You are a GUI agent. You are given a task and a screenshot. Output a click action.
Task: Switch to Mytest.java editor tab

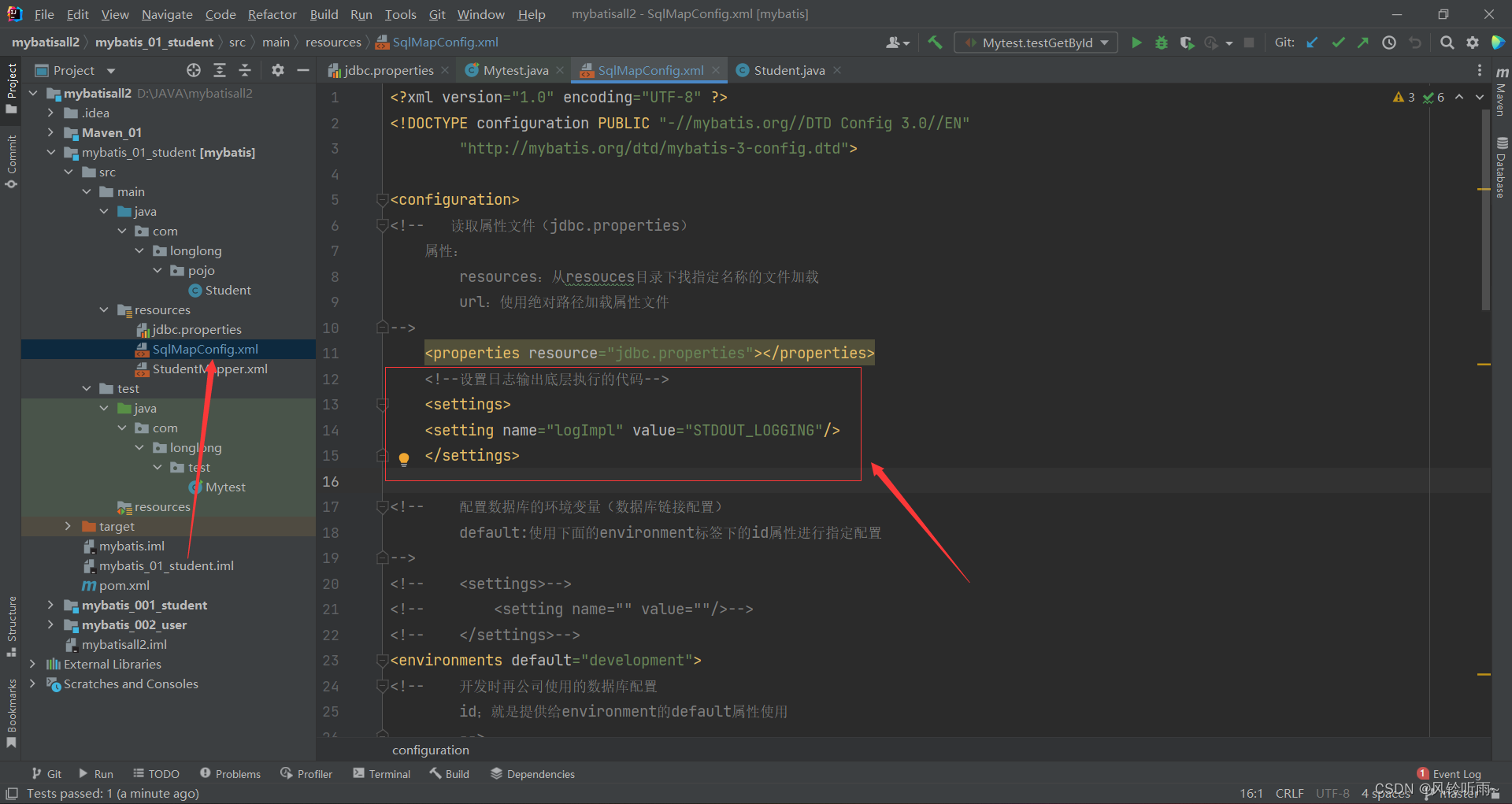click(x=515, y=70)
